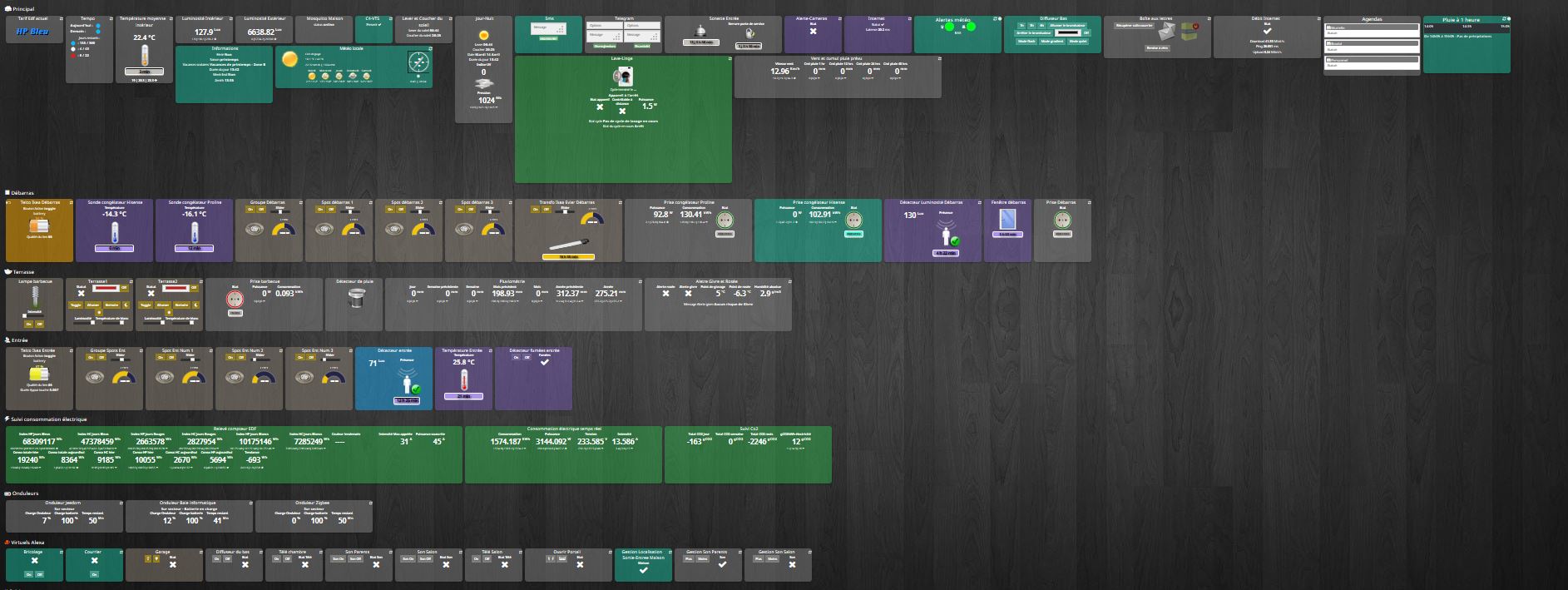Refresh the Pluie à 1 heure widget
1568x590 pixels.
[1502, 18]
